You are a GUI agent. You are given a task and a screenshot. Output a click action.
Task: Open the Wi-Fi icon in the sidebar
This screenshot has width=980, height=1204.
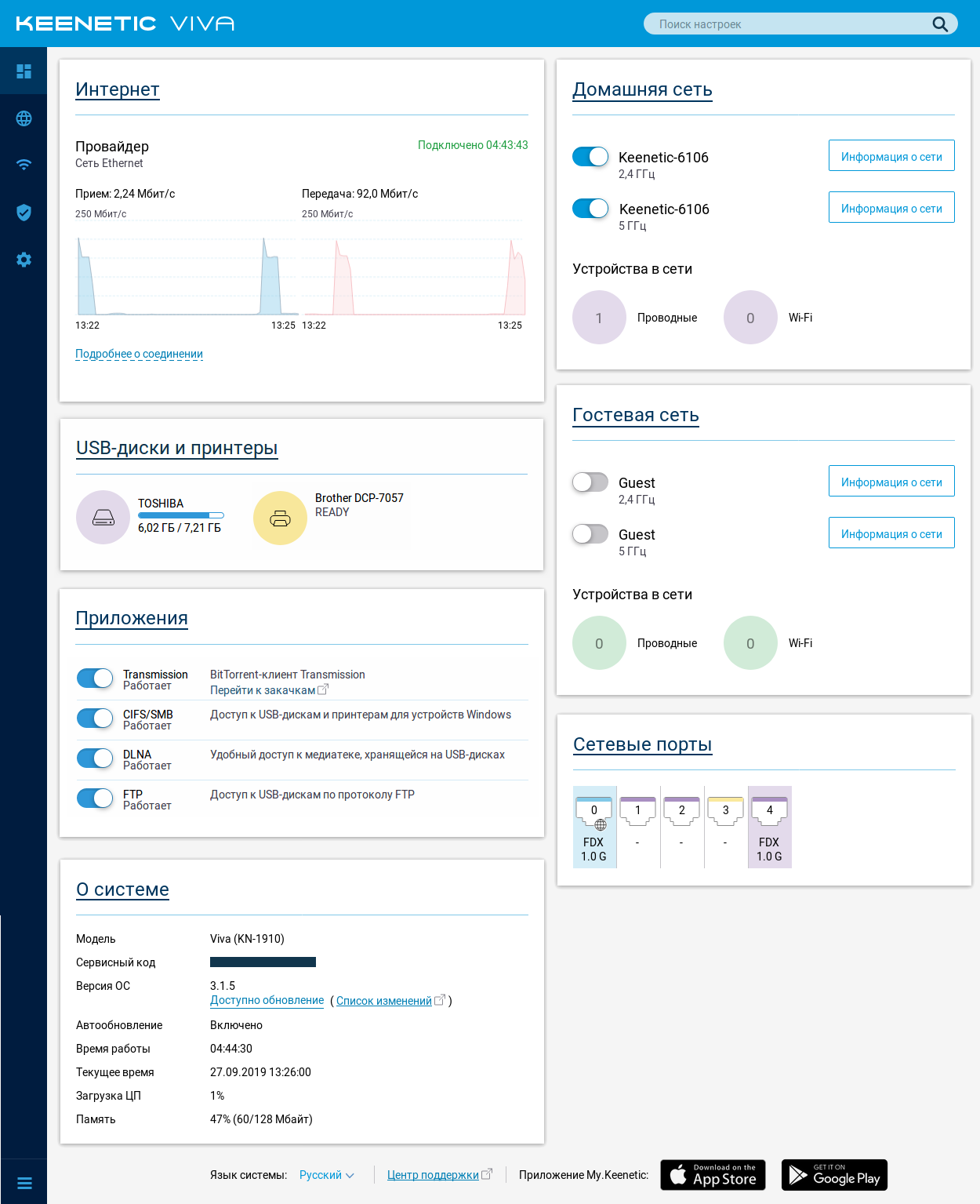pyautogui.click(x=24, y=165)
